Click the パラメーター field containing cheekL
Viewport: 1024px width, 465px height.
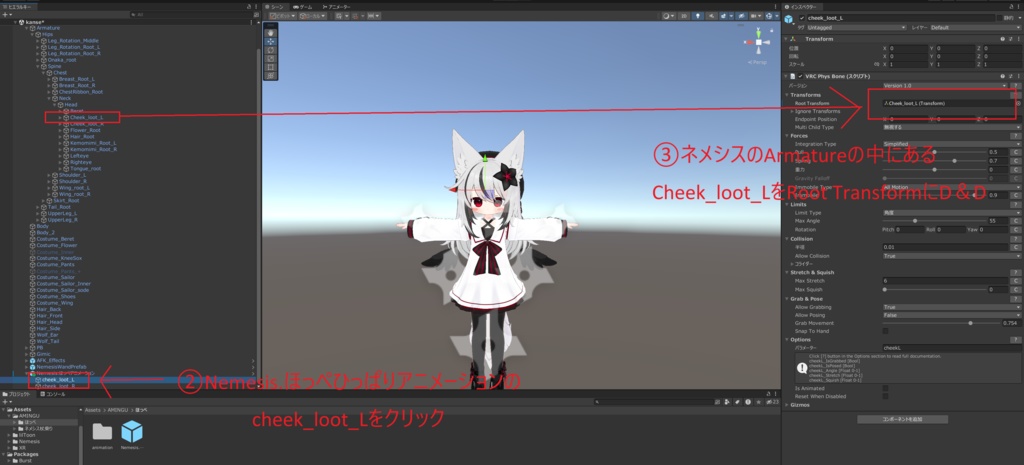point(952,348)
